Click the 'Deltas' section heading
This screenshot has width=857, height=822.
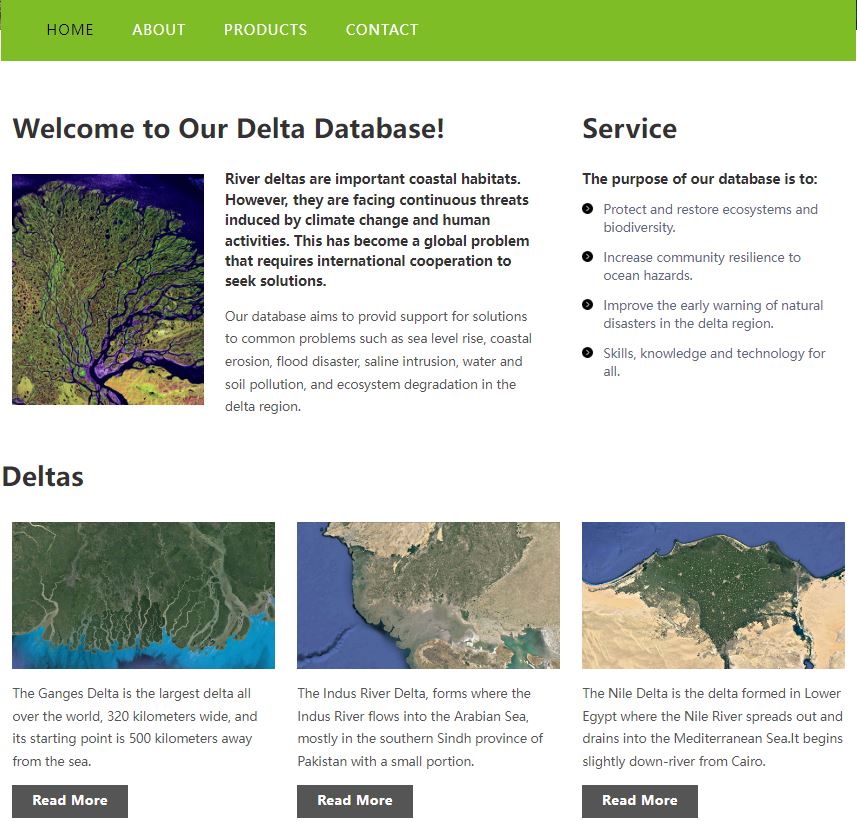[x=43, y=477]
